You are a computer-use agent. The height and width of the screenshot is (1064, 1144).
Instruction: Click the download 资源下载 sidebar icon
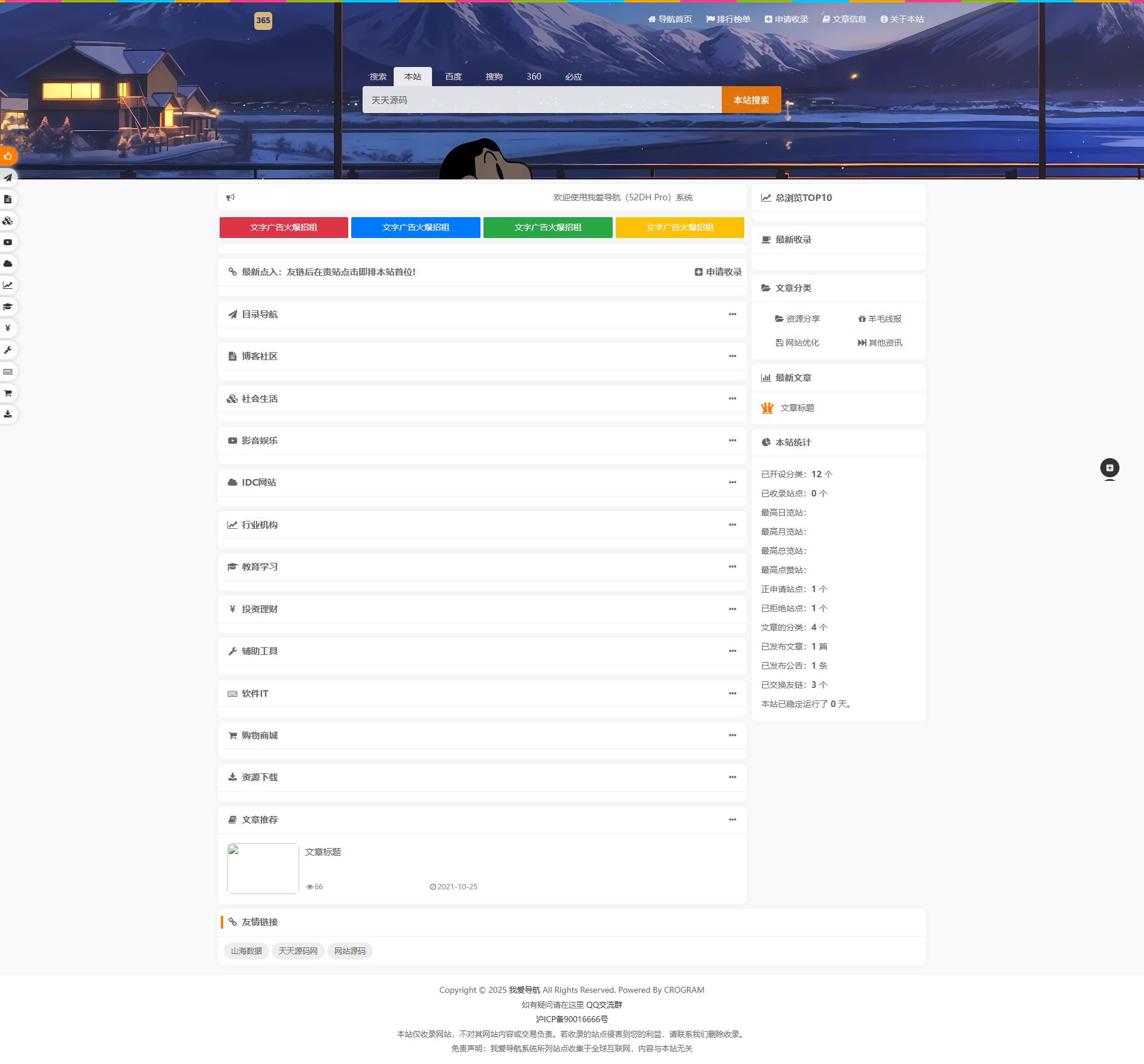8,414
